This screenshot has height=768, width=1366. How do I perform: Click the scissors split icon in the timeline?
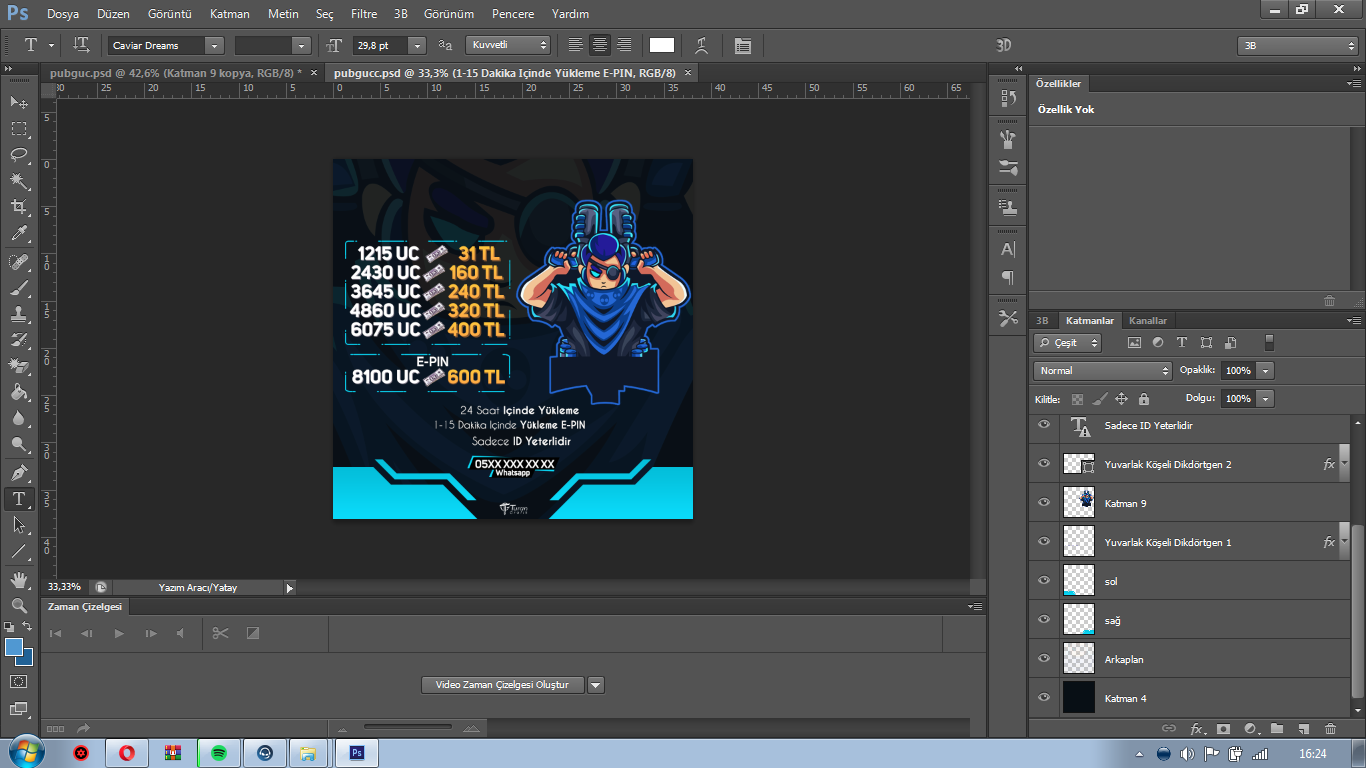click(221, 633)
